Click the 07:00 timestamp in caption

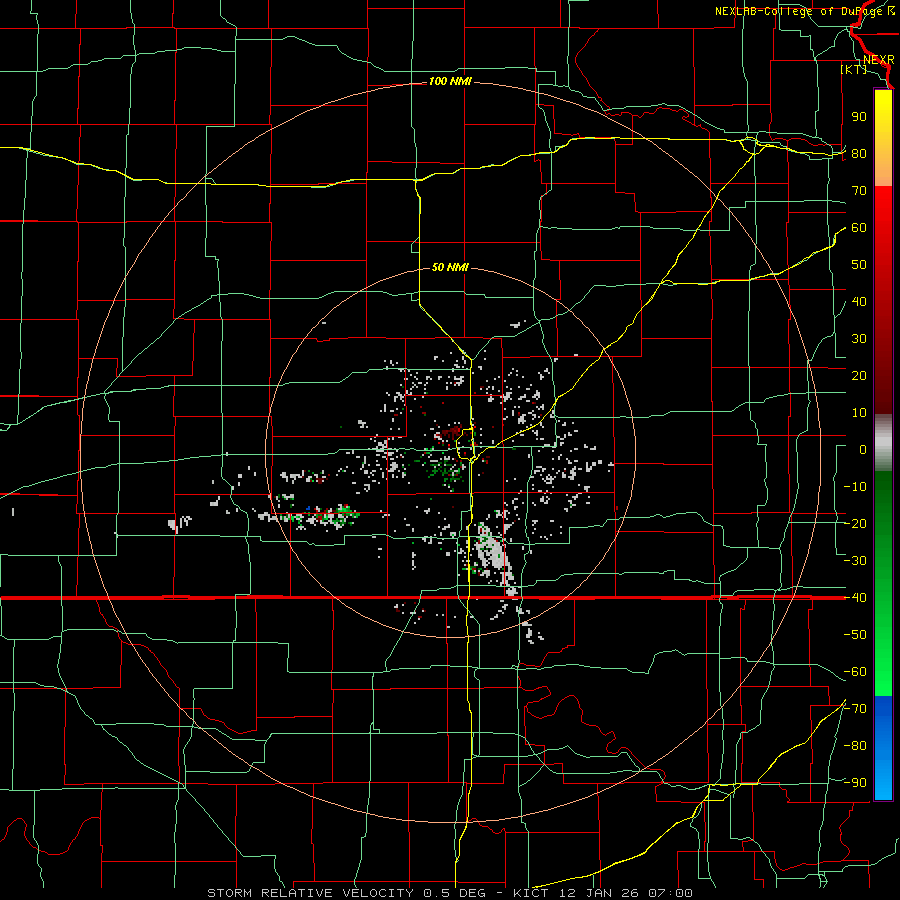[670, 893]
